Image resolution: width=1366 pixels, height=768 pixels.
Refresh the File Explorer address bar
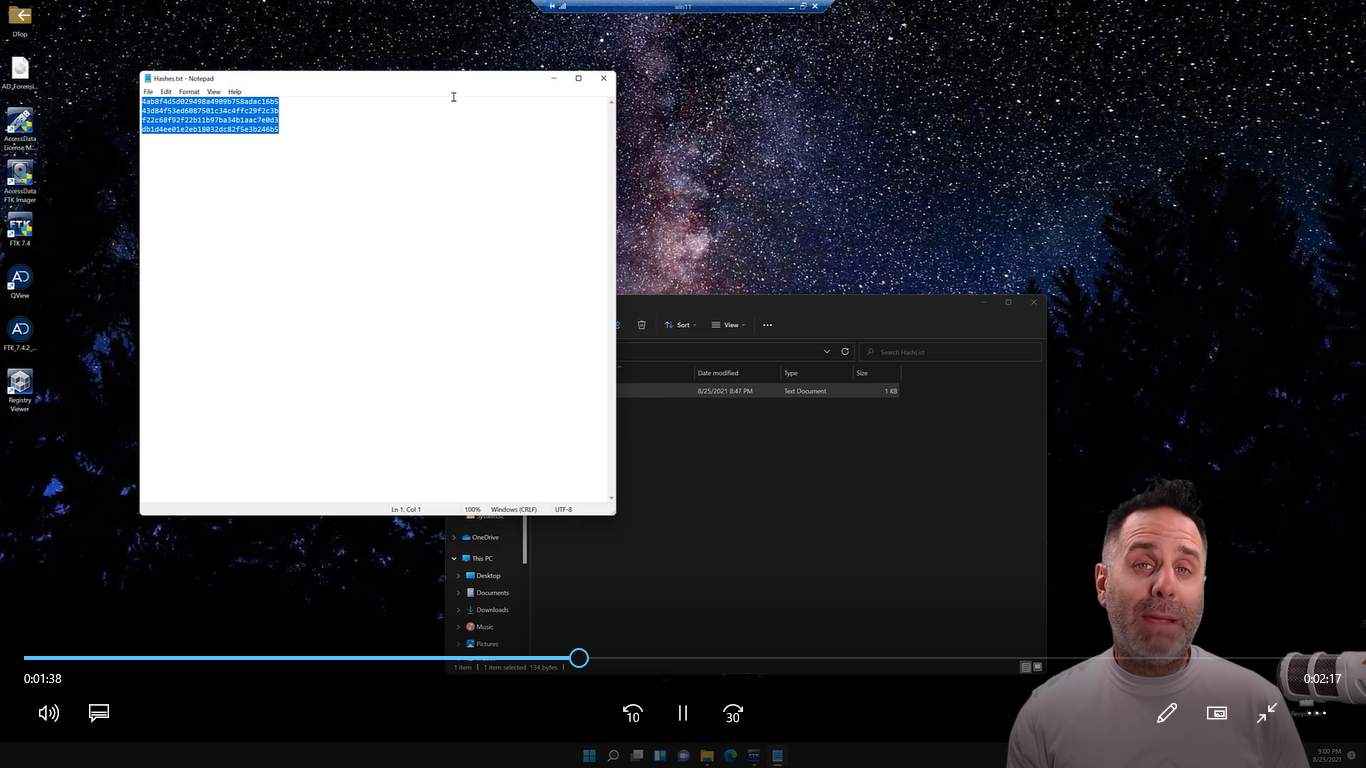[x=845, y=352]
